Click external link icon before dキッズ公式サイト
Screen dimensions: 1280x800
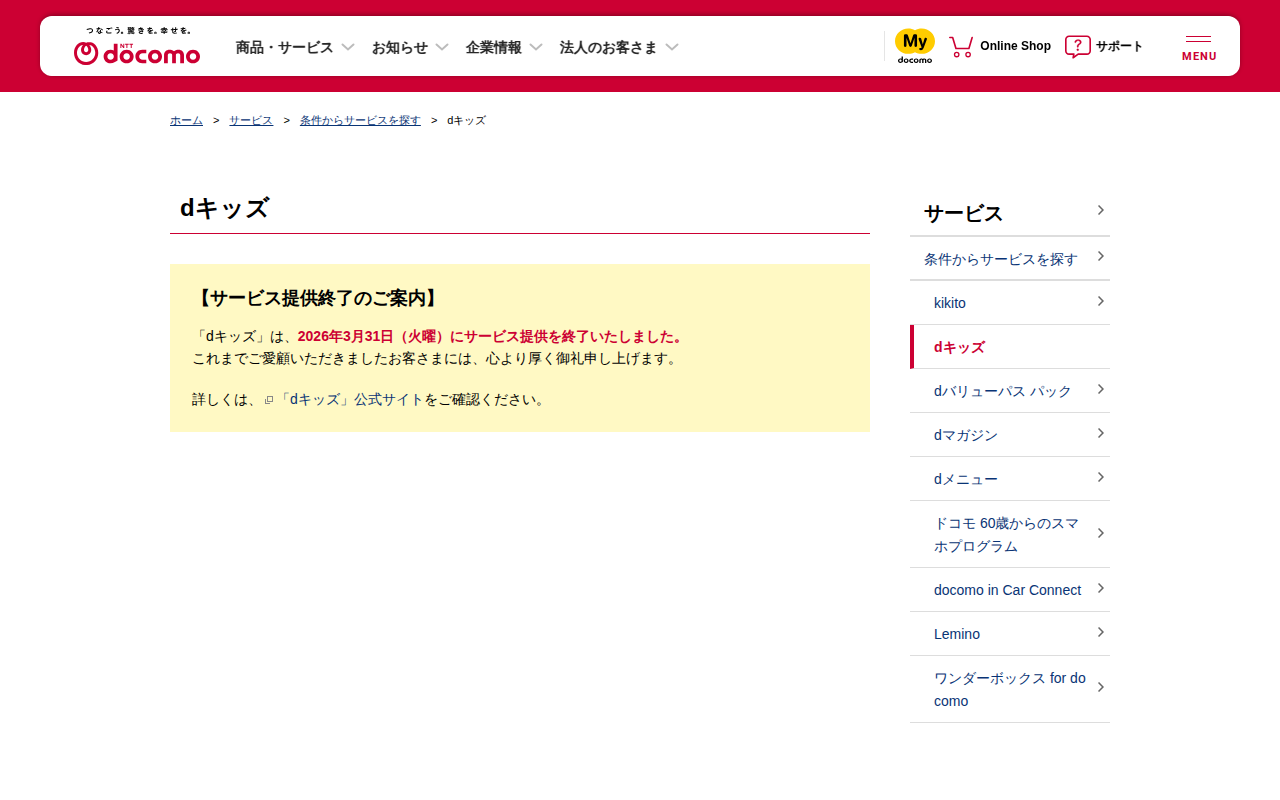pos(269,400)
